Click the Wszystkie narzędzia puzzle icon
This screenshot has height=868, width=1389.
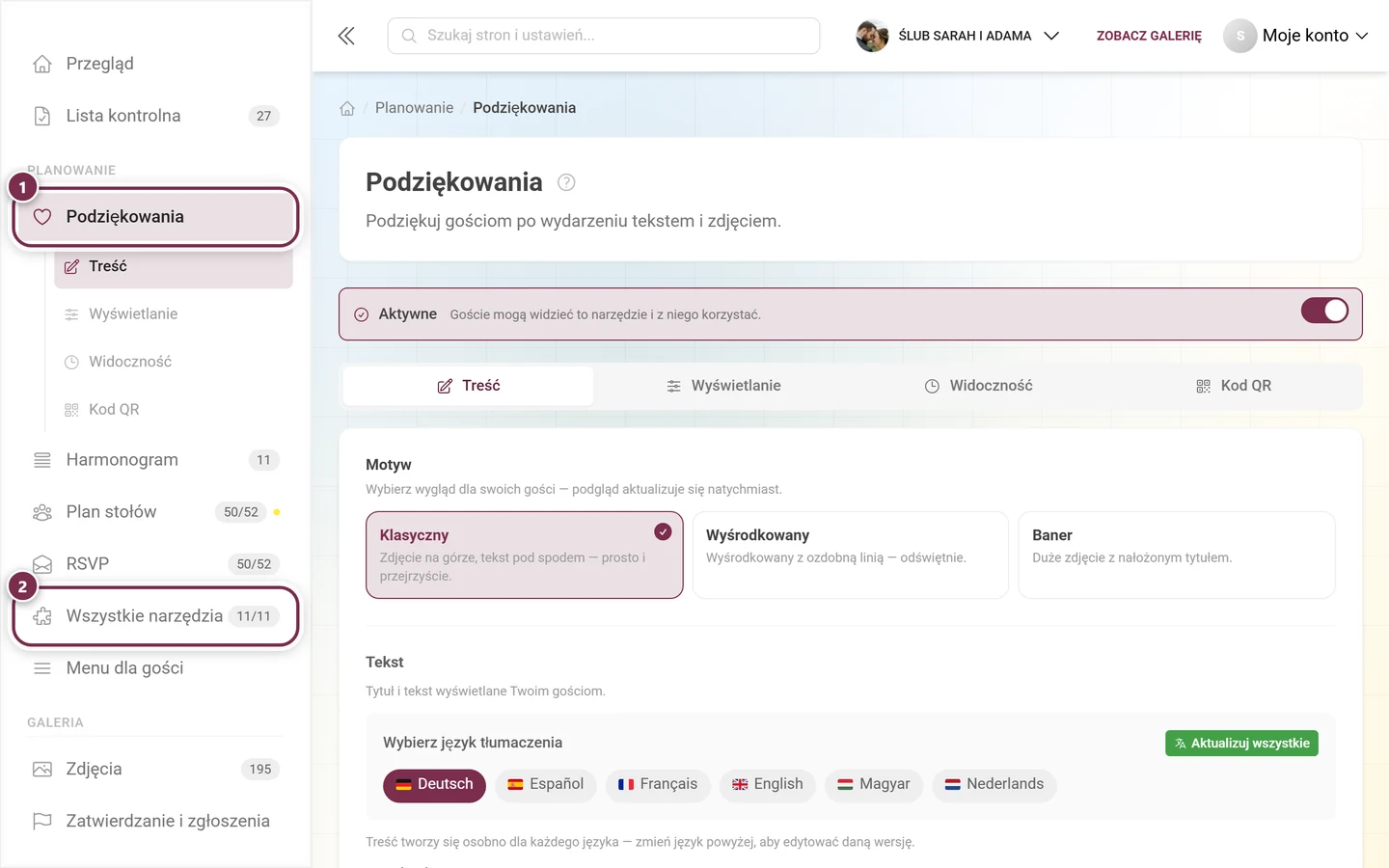42,616
